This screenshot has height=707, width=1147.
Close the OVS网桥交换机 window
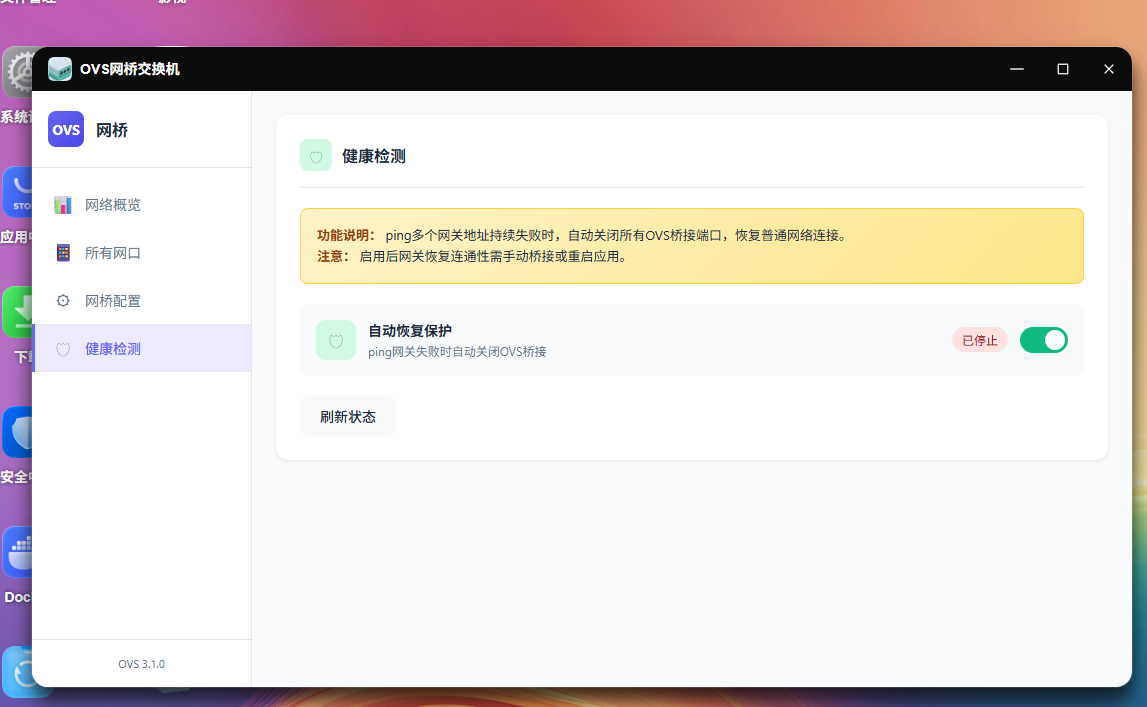click(1109, 69)
